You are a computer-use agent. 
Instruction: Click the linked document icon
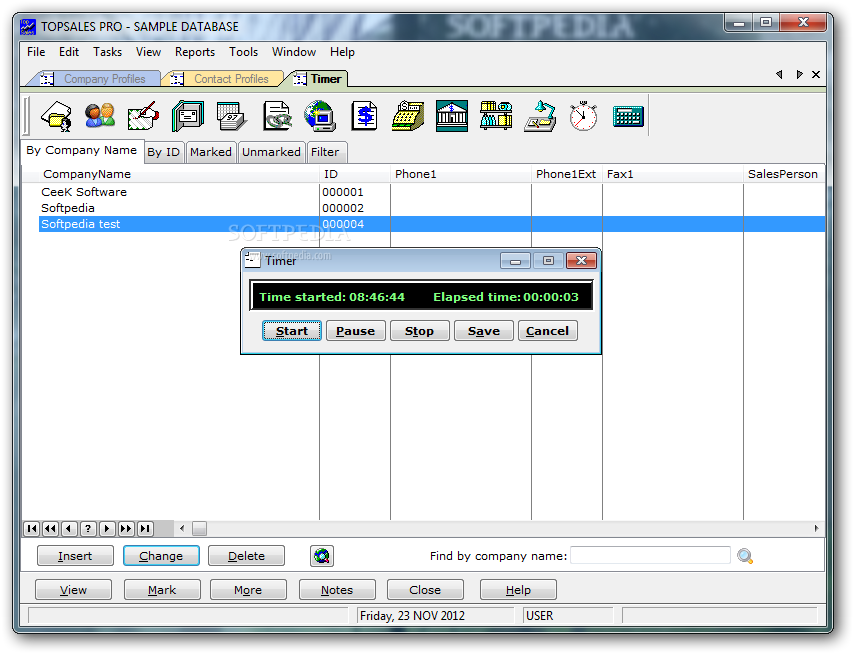(x=277, y=116)
